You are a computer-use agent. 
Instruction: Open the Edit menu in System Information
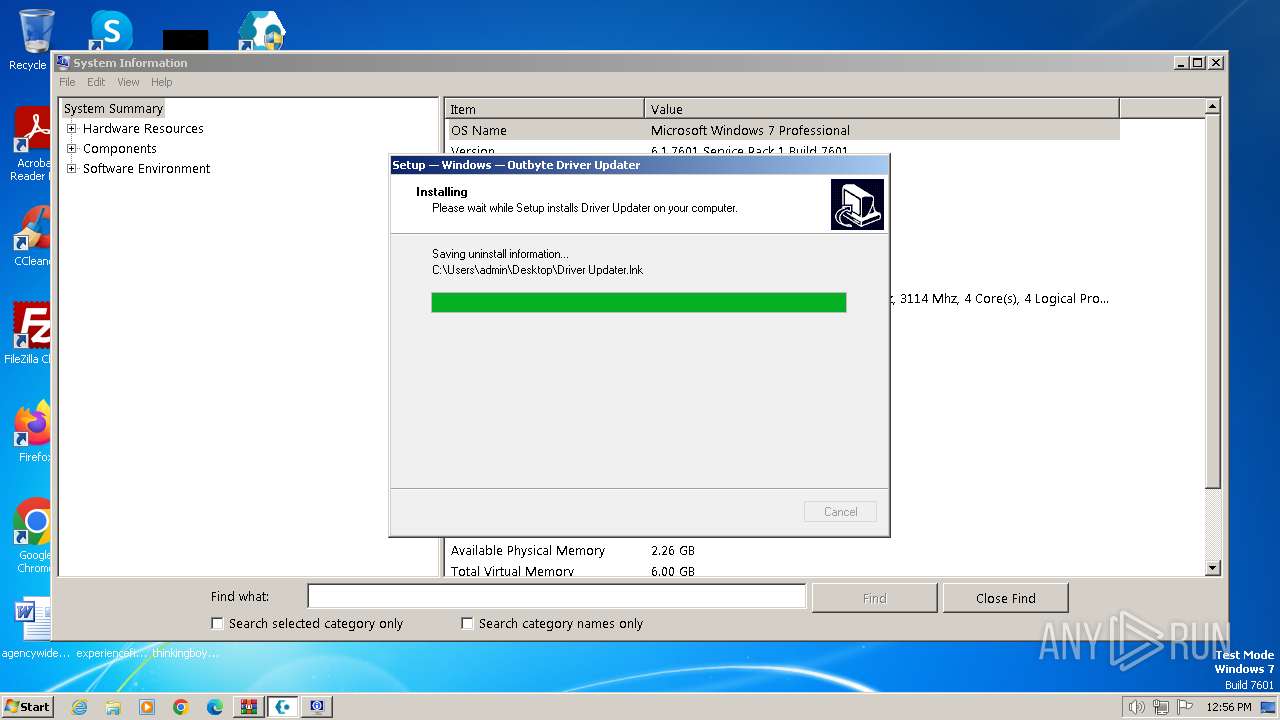[x=96, y=82]
